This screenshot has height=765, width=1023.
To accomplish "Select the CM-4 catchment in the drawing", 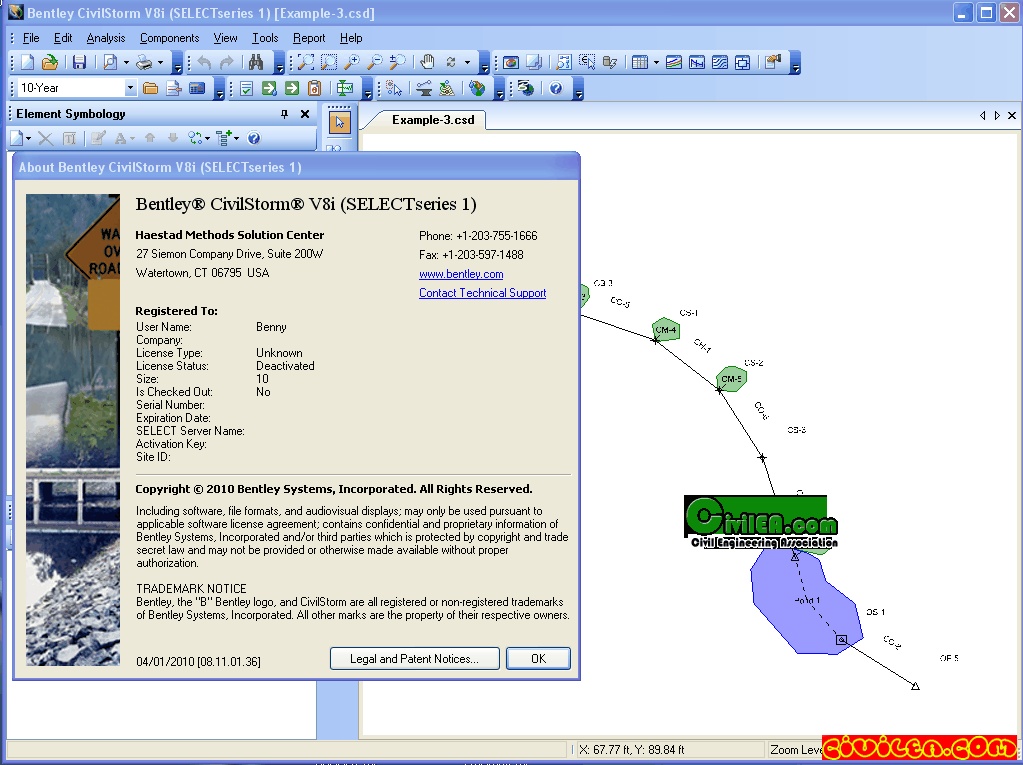I will (x=666, y=329).
